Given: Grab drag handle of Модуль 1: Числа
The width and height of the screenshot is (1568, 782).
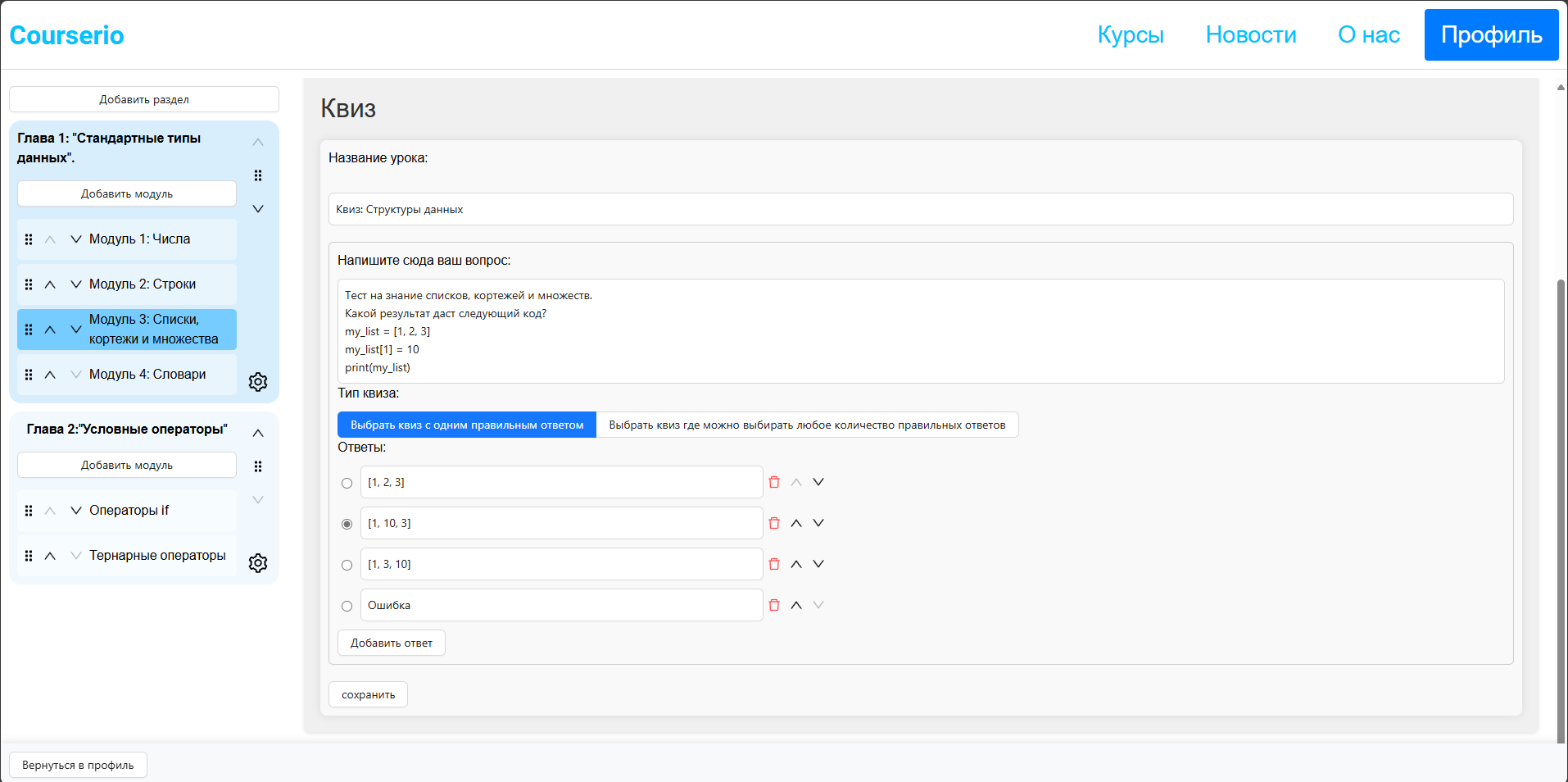Looking at the screenshot, I should coord(29,239).
